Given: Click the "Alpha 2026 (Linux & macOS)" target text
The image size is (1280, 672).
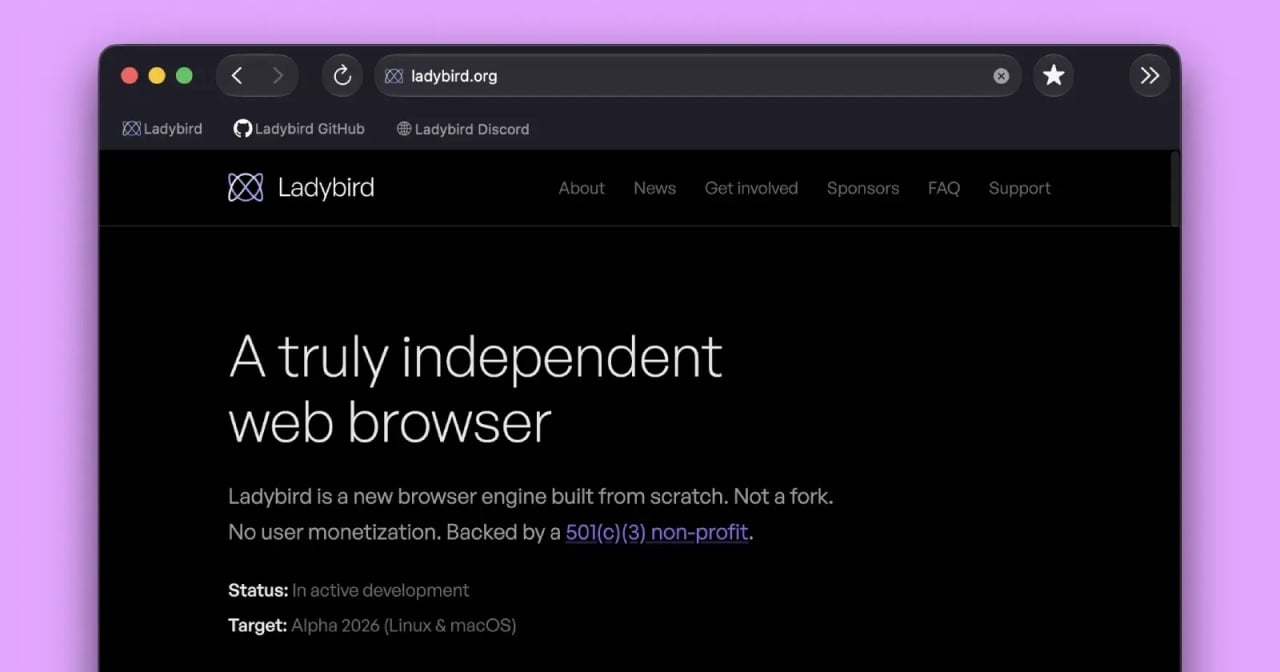Looking at the screenshot, I should click(x=403, y=626).
